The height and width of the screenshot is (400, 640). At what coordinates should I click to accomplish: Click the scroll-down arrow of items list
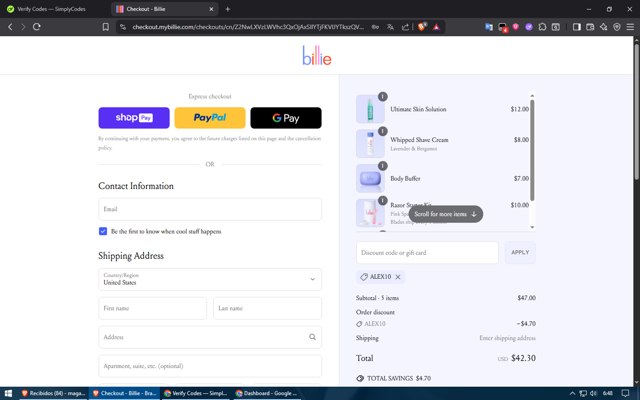[x=532, y=227]
